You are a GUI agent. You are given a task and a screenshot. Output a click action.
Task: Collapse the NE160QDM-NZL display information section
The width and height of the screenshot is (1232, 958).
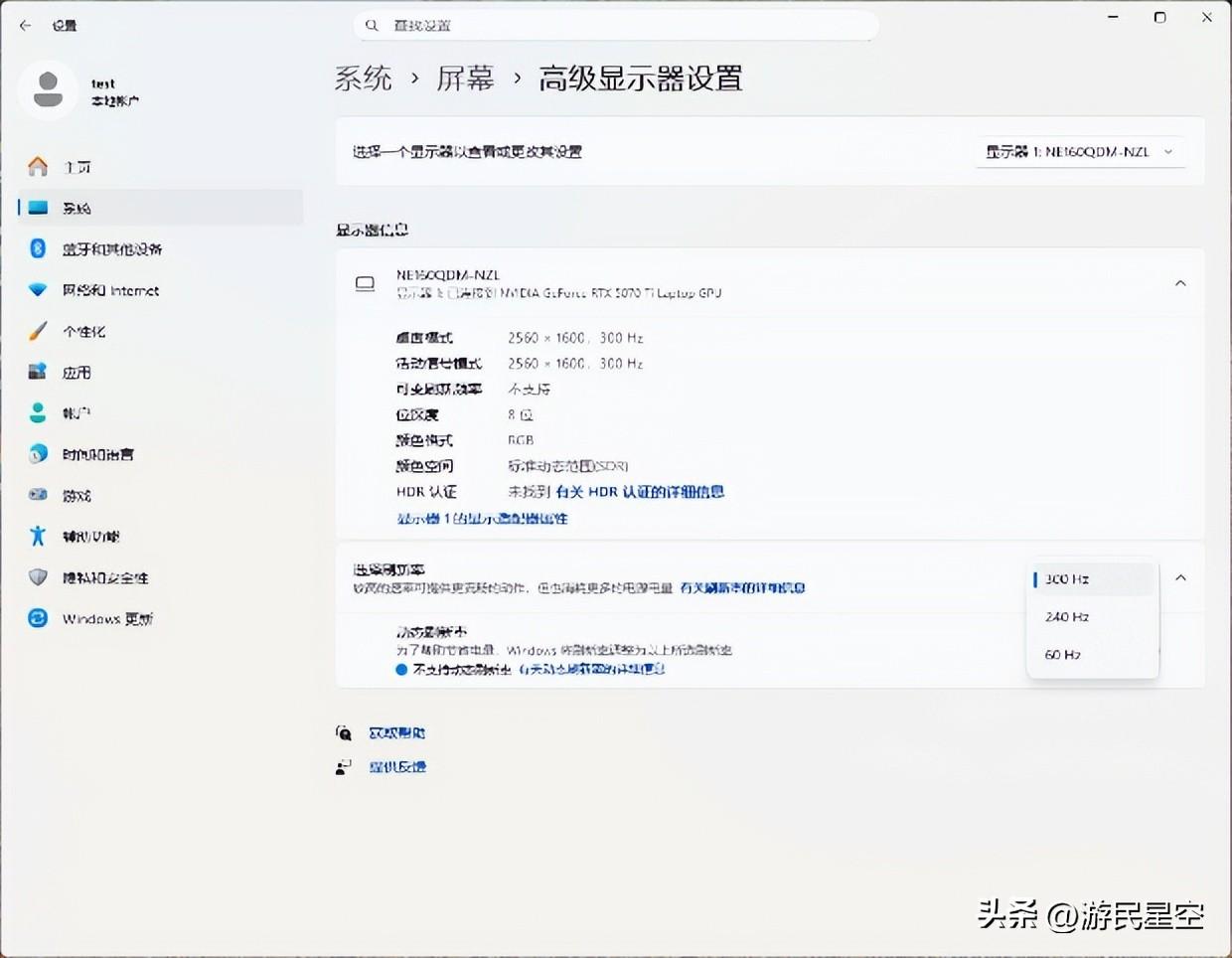coord(1180,283)
